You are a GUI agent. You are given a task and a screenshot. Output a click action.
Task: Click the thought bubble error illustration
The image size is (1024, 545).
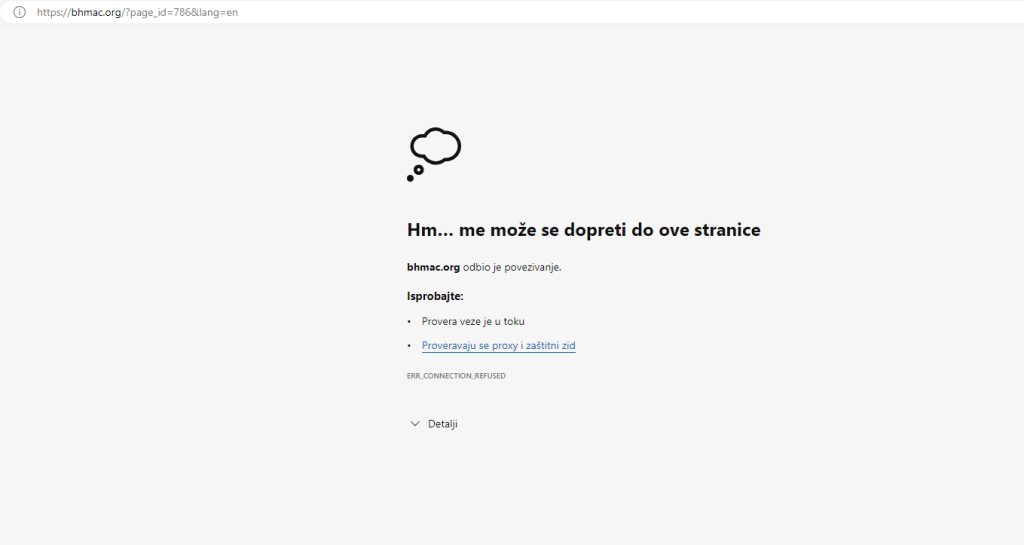436,146
